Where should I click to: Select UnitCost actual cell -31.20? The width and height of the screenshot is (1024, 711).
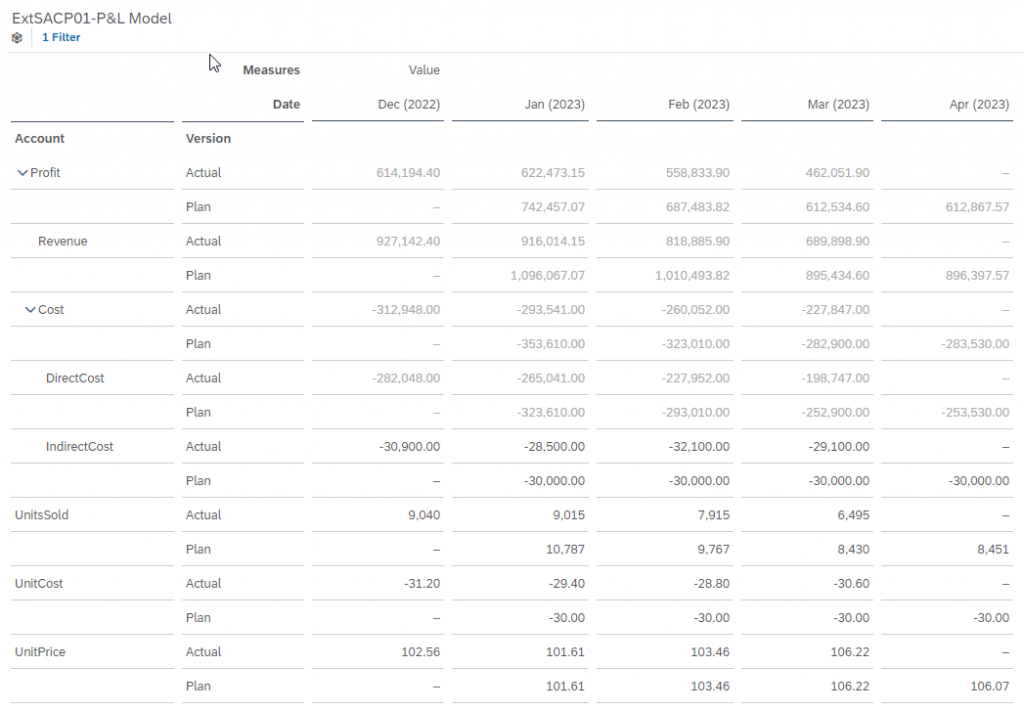click(x=422, y=584)
